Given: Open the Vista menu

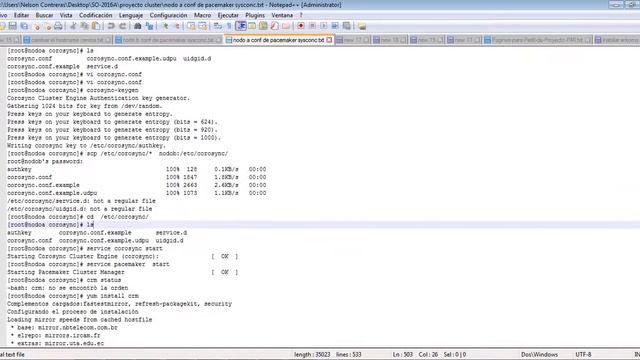Looking at the screenshot, I should click(x=66, y=15).
